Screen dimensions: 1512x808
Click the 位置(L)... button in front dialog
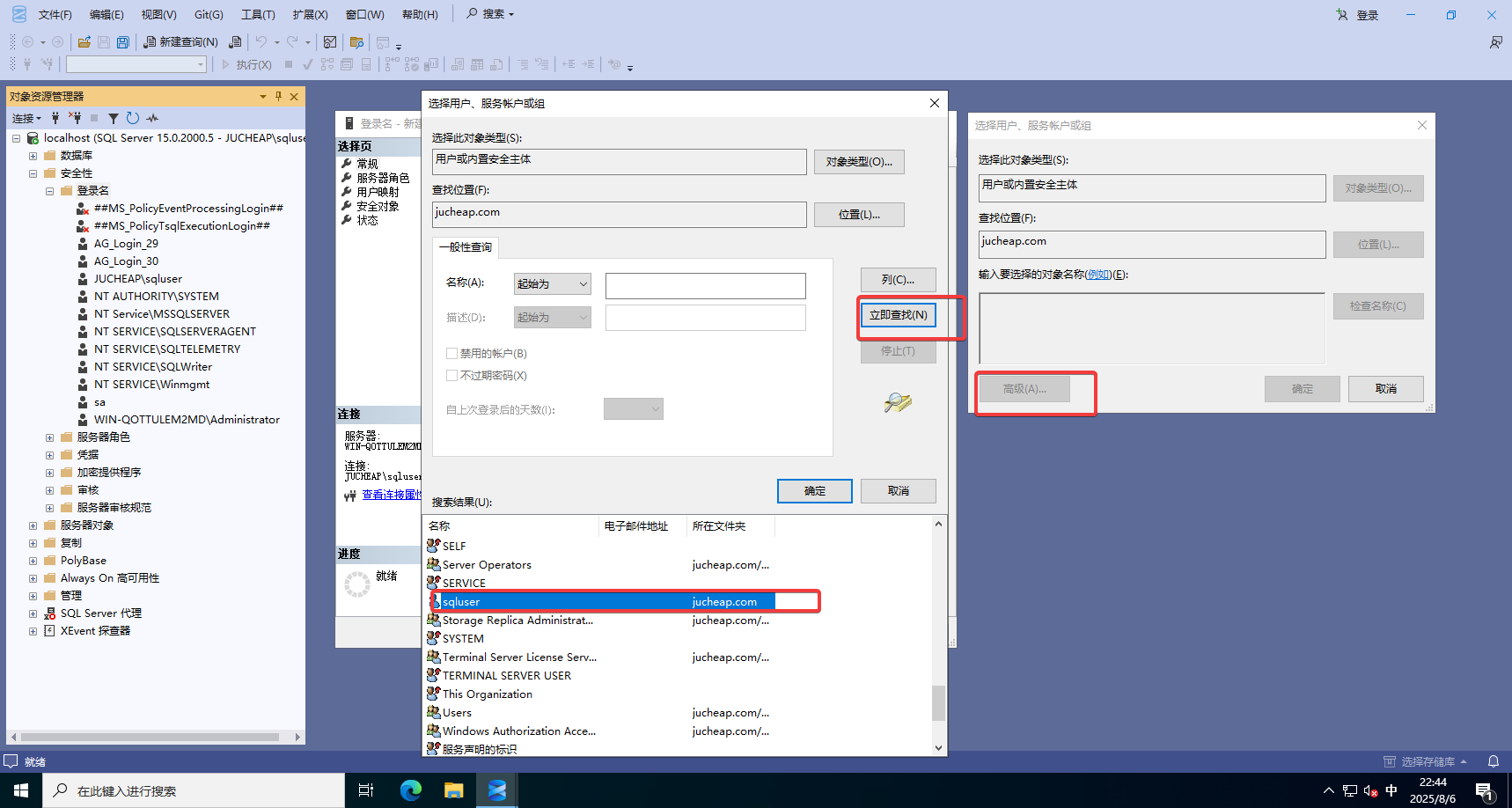coord(859,215)
